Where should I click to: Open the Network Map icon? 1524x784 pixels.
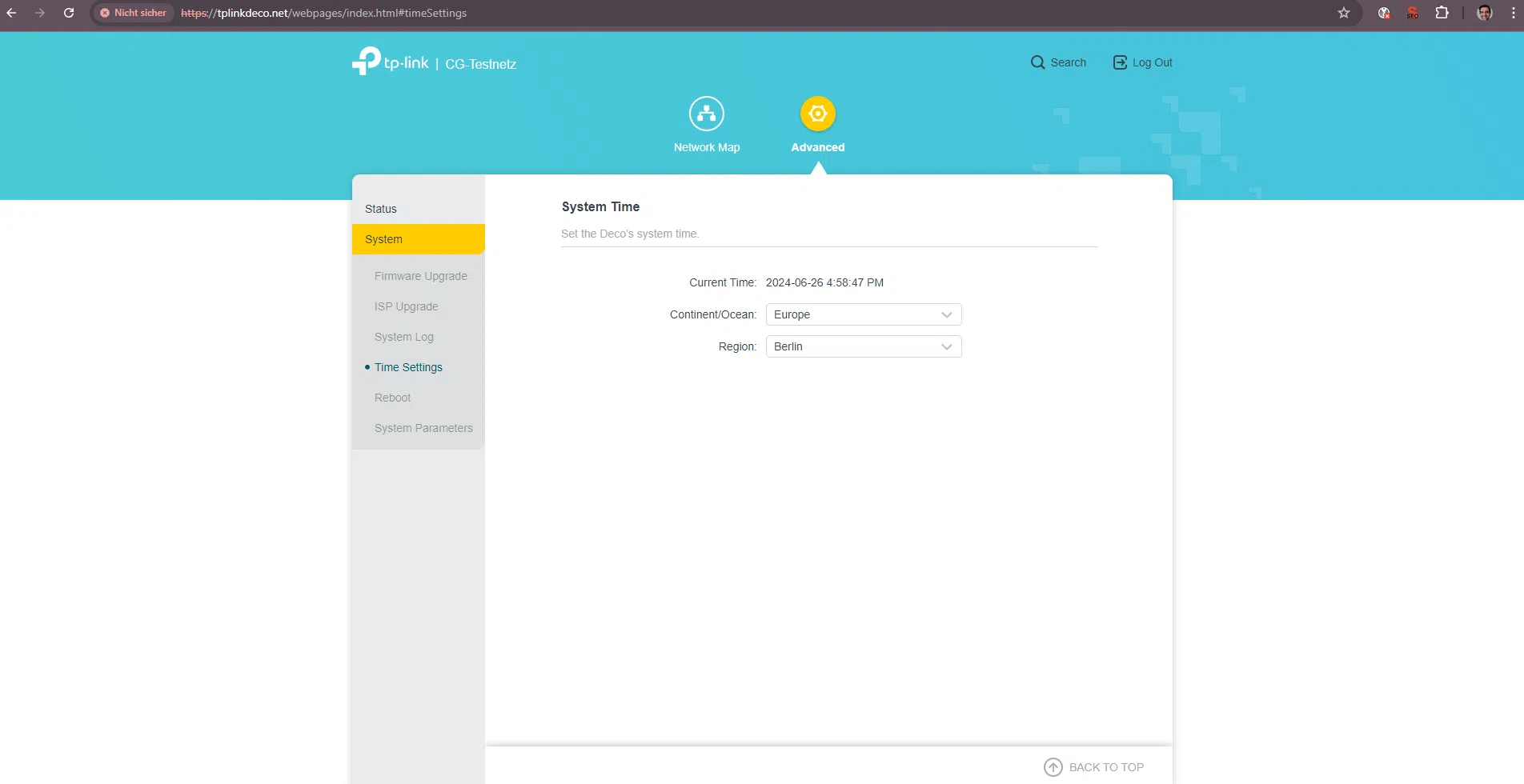[707, 114]
